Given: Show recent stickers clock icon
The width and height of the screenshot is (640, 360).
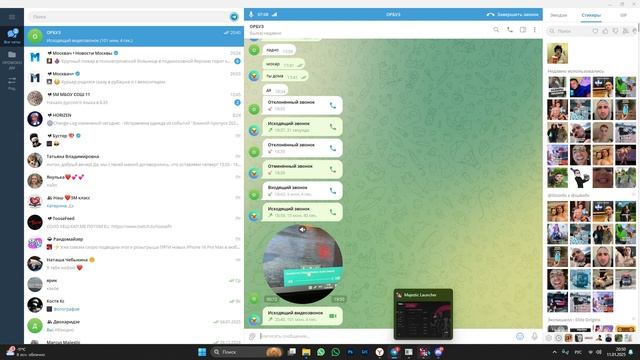Looking at the screenshot, I should point(558,338).
